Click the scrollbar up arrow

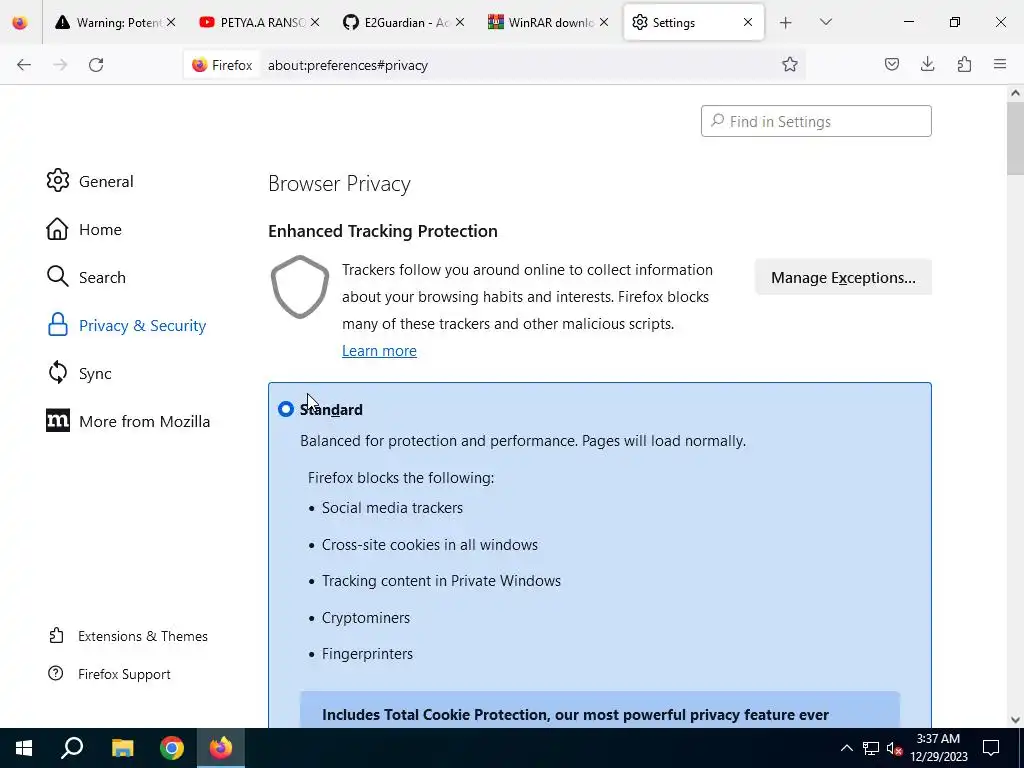coord(1015,93)
